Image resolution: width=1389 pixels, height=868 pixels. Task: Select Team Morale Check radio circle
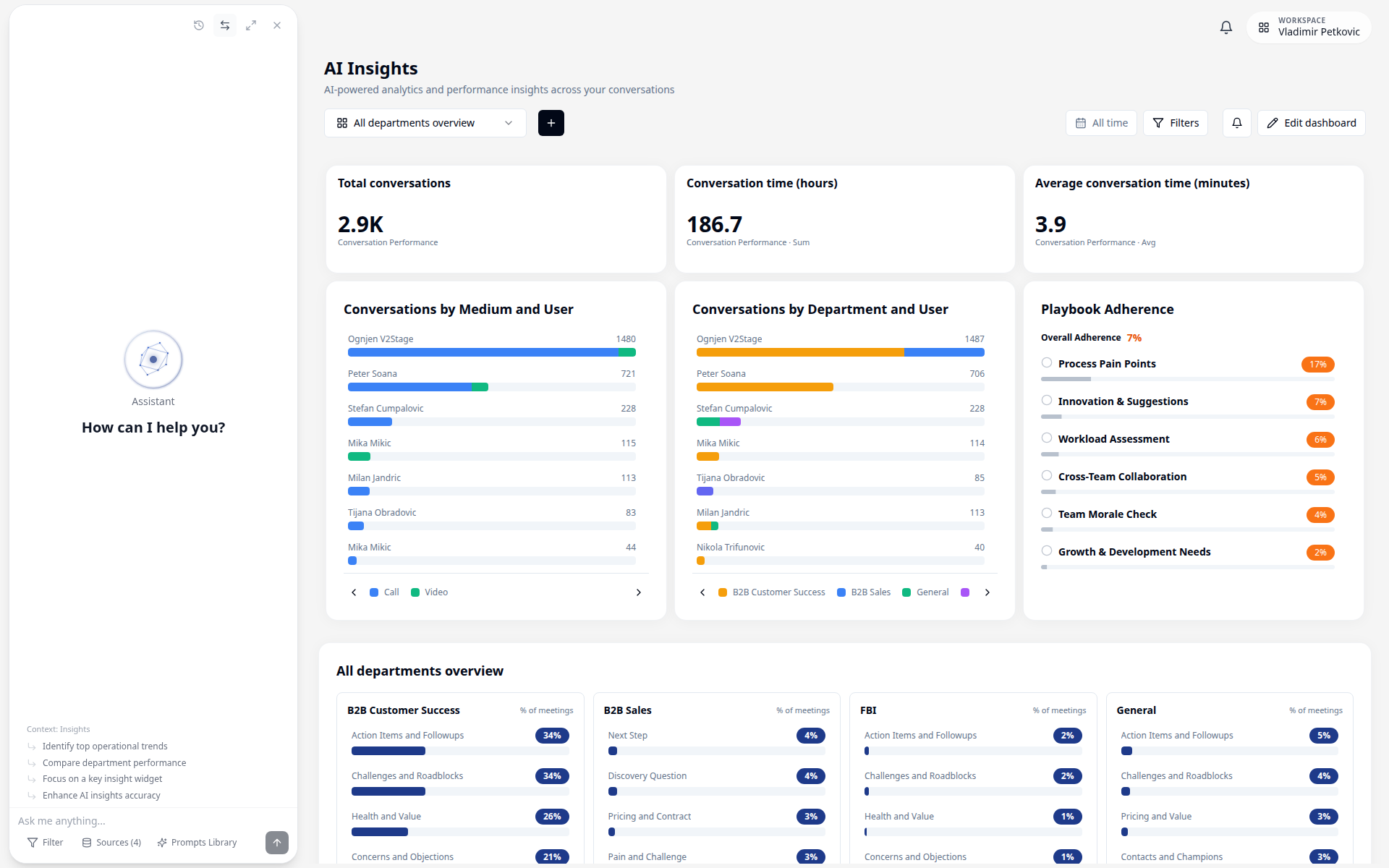click(1047, 514)
